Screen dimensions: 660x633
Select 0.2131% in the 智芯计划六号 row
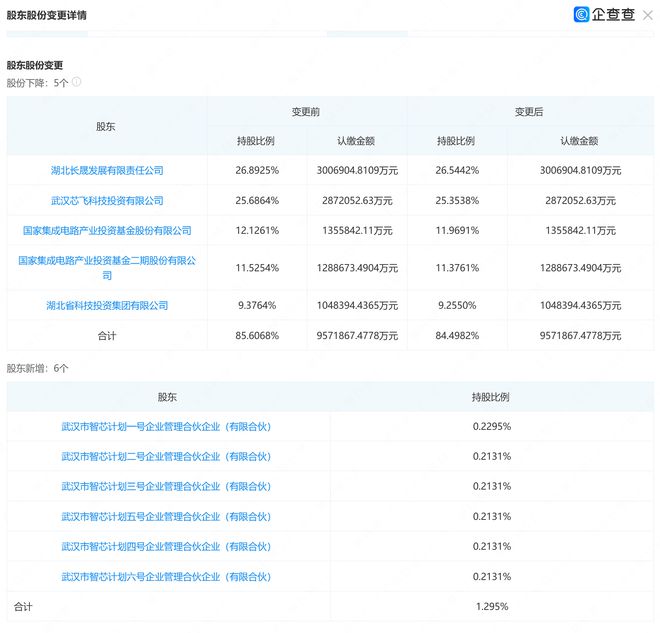[492, 577]
